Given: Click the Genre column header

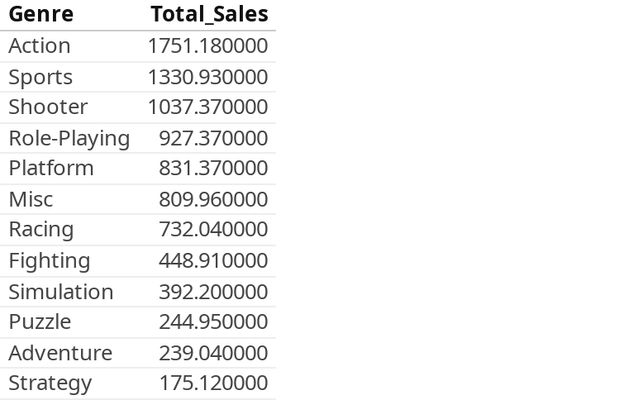Looking at the screenshot, I should tap(41, 14).
